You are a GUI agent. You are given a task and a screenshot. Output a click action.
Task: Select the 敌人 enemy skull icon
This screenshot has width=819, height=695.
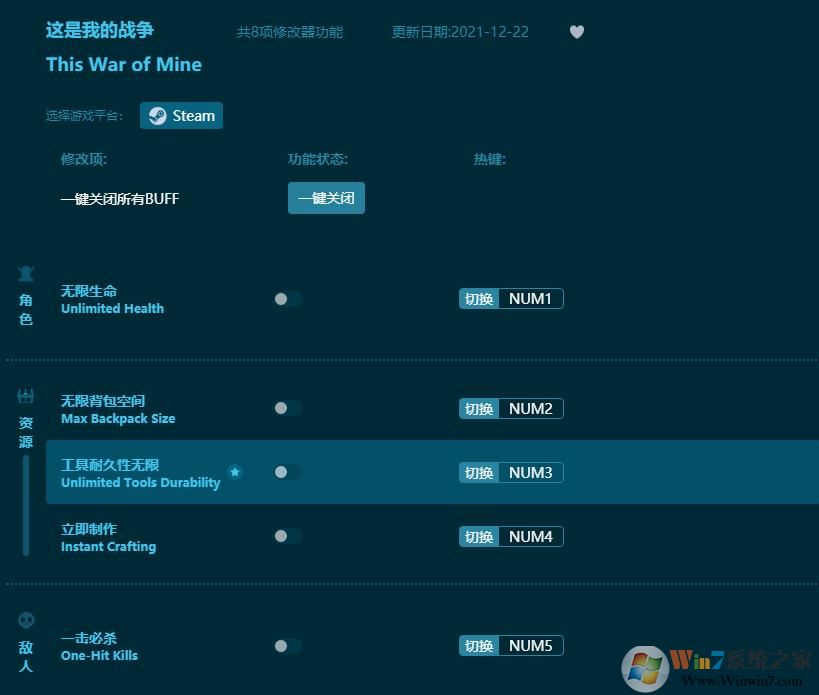pos(26,620)
